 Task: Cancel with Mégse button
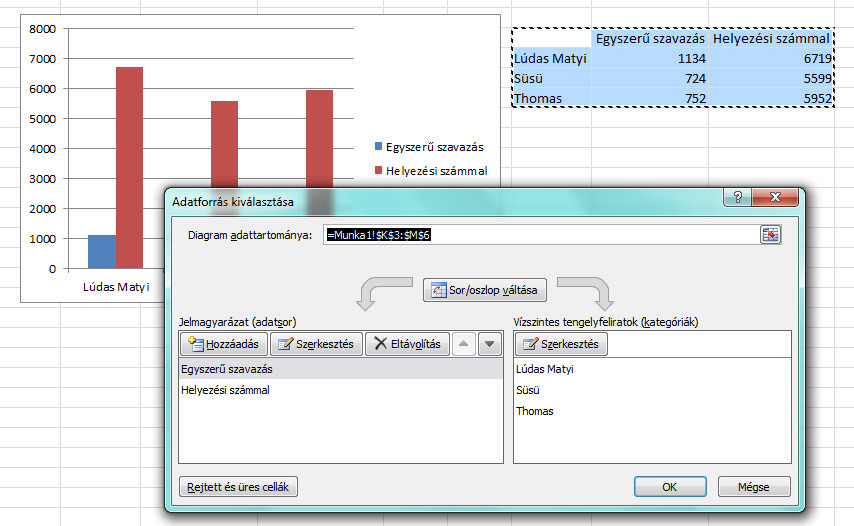(x=754, y=487)
